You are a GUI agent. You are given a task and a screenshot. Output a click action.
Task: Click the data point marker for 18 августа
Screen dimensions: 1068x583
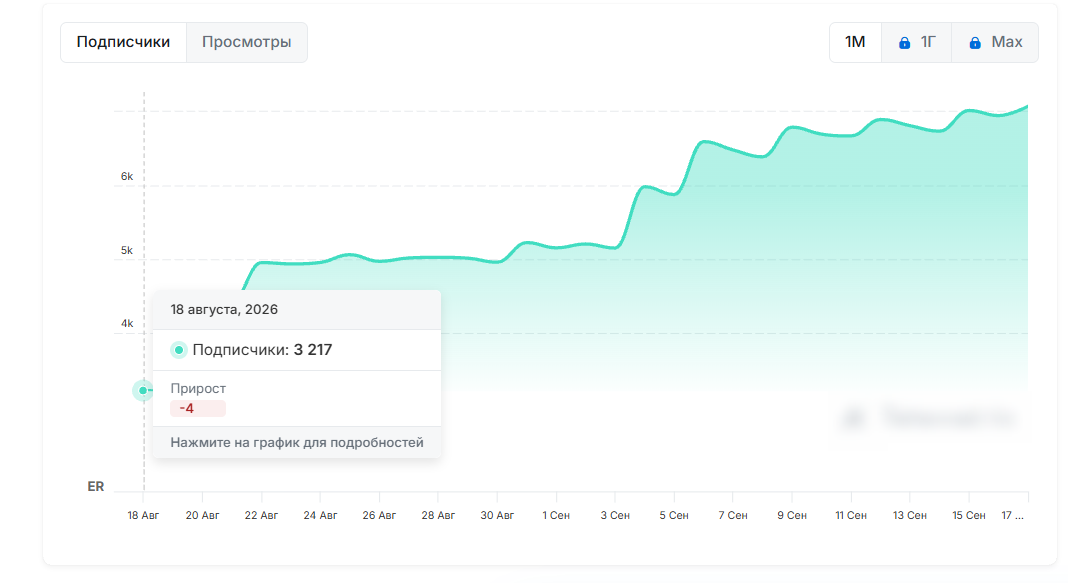[x=143, y=390]
